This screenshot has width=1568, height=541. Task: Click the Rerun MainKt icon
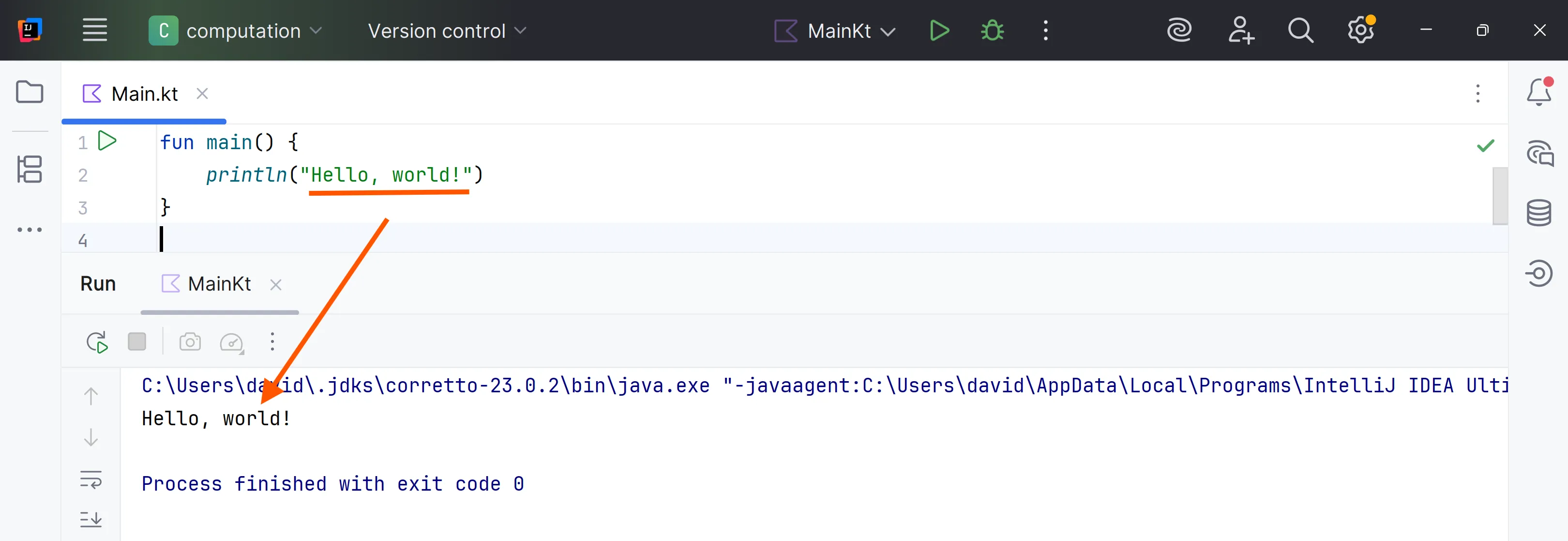point(97,342)
